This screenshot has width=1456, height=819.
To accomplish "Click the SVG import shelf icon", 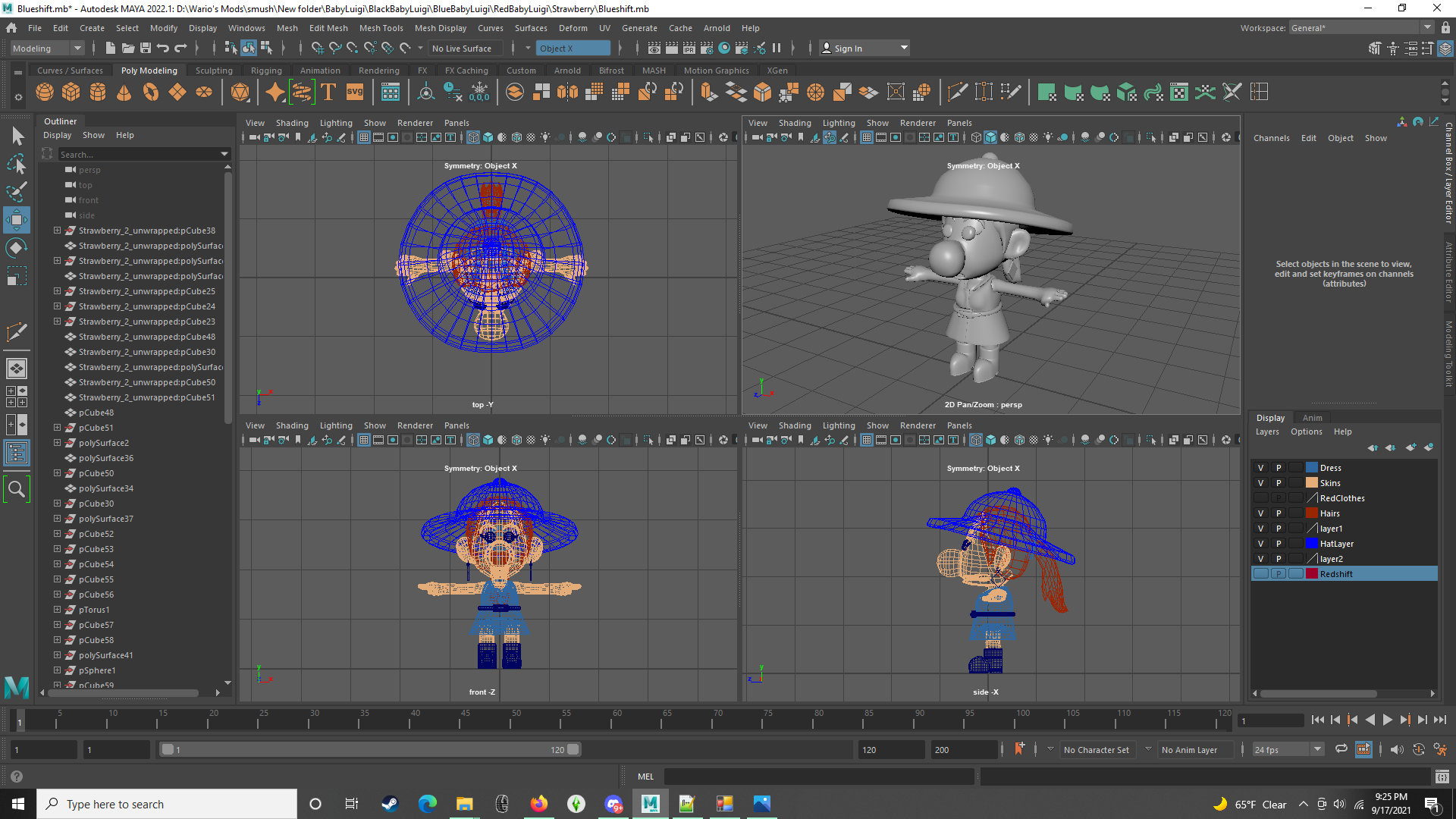I will click(x=355, y=93).
